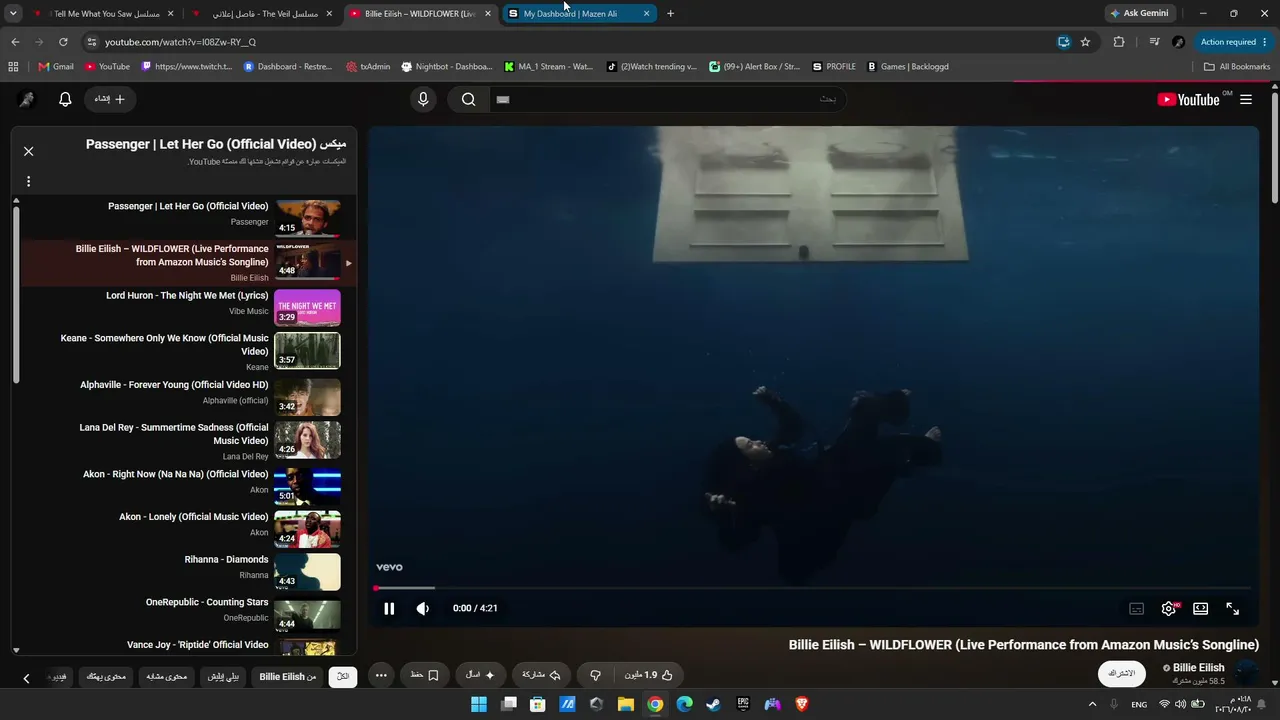Screen dimensions: 1280x720
Task: Show hidden system tray icons
Action: (x=1092, y=704)
